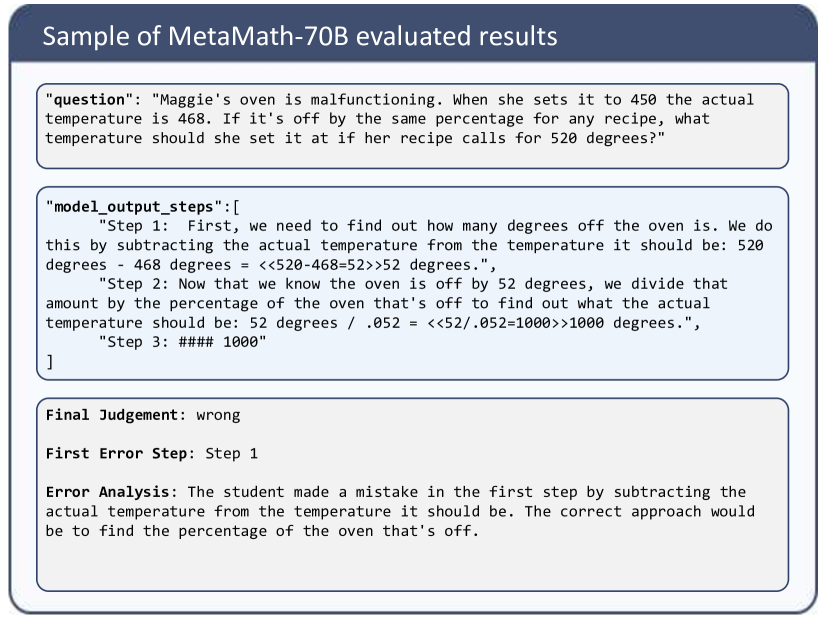Screen dimensions: 830x623
Task: Click the 'Error Analysis' label
Action: pyautogui.click(x=107, y=492)
